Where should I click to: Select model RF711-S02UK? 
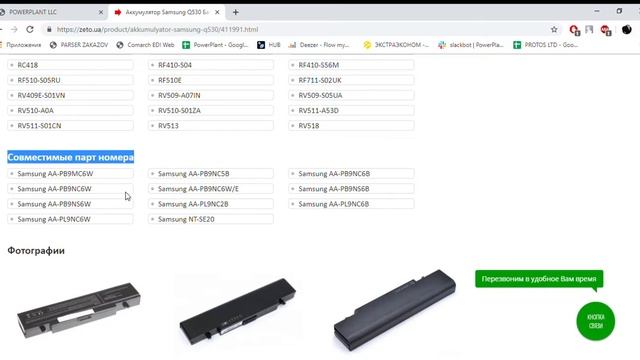[351, 80]
